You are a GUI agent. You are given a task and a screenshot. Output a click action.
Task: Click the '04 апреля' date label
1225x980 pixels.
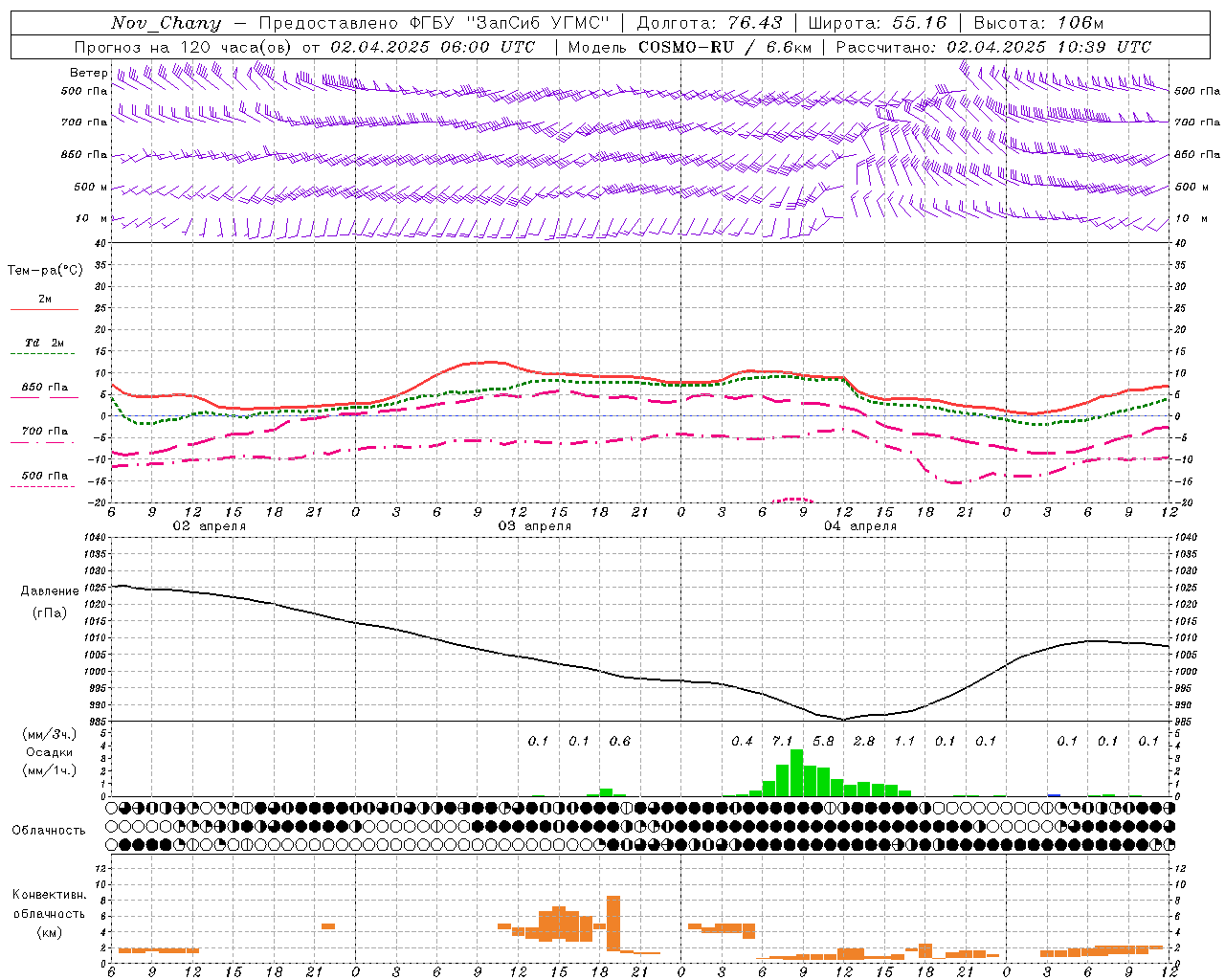pos(859,526)
